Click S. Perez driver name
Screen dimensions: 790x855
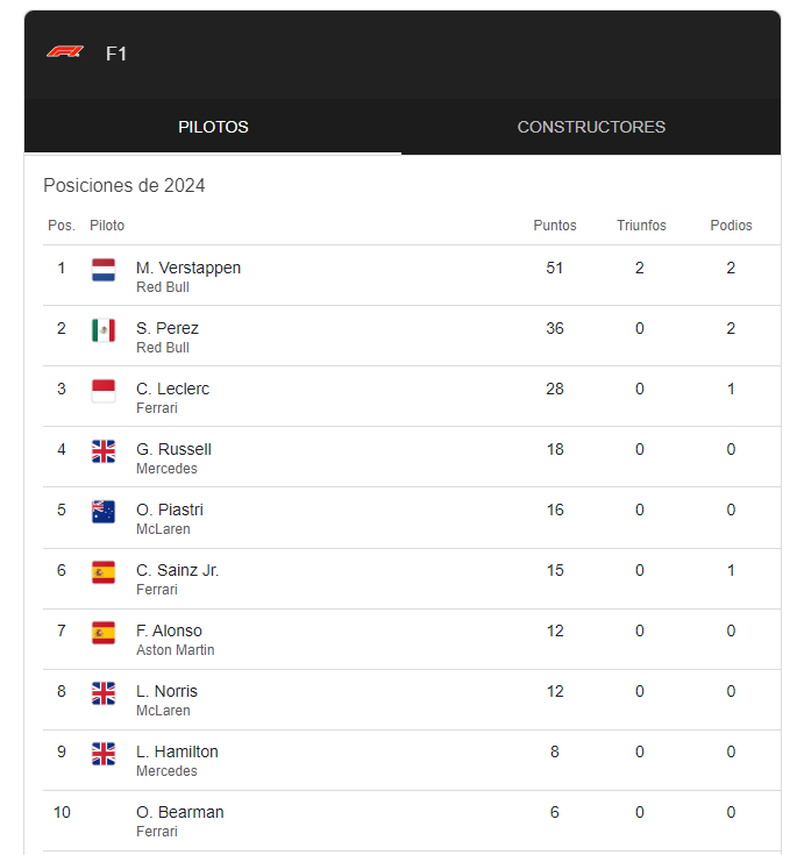[x=167, y=328]
